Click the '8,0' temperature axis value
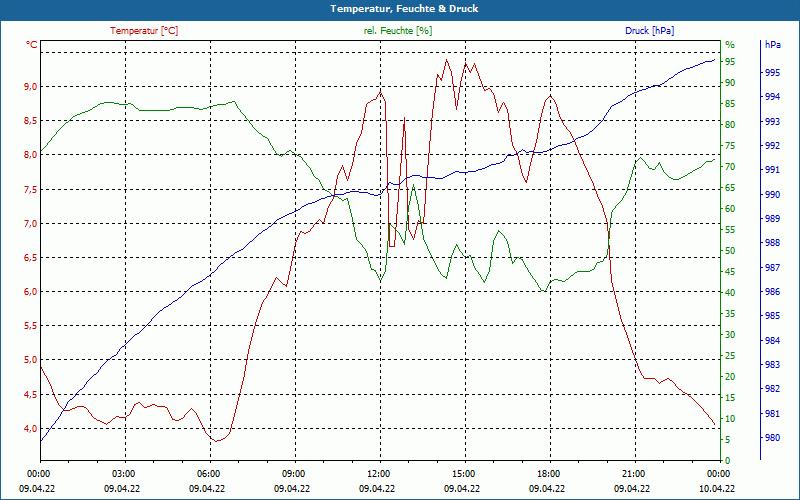 click(31, 155)
